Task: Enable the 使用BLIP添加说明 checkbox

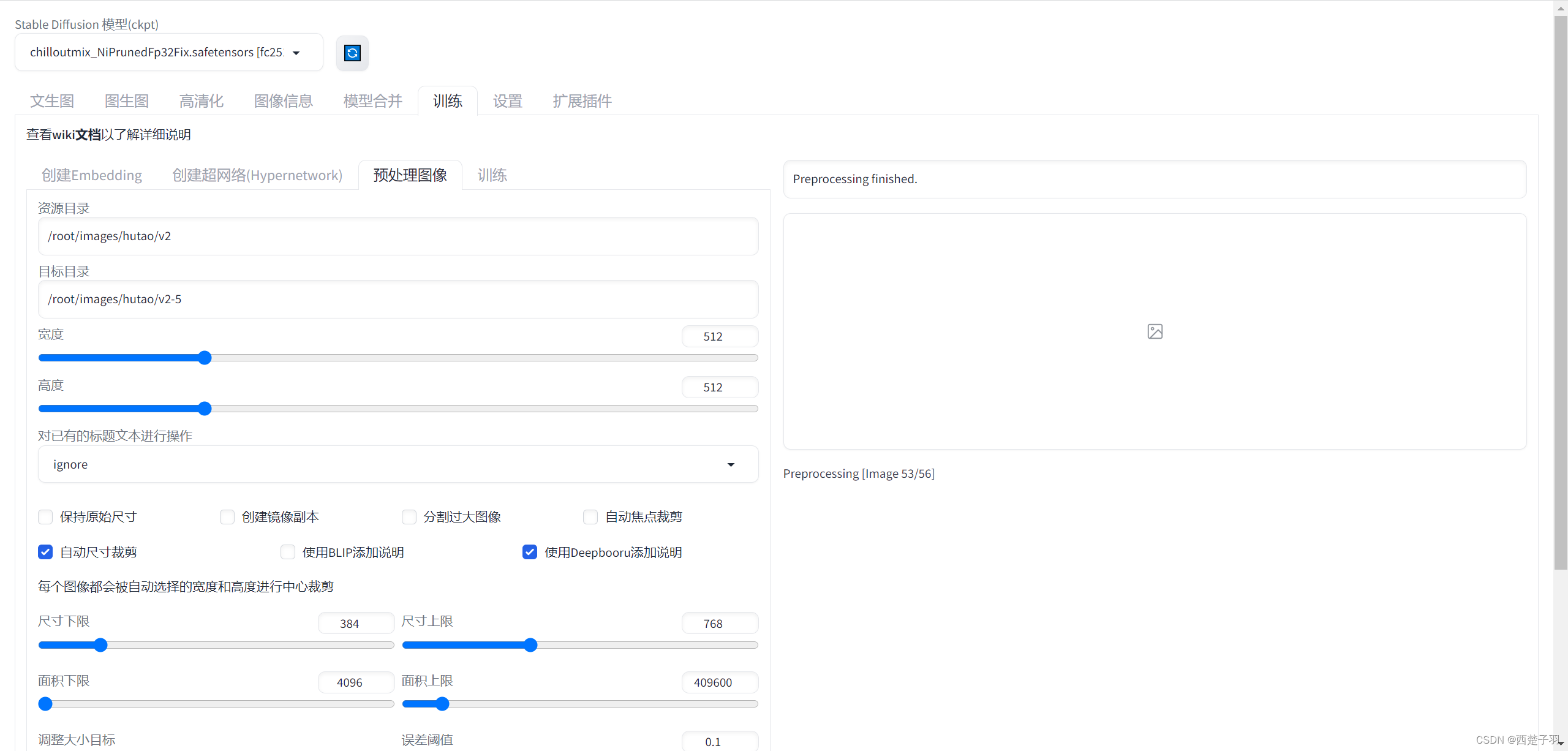Action: (x=288, y=553)
